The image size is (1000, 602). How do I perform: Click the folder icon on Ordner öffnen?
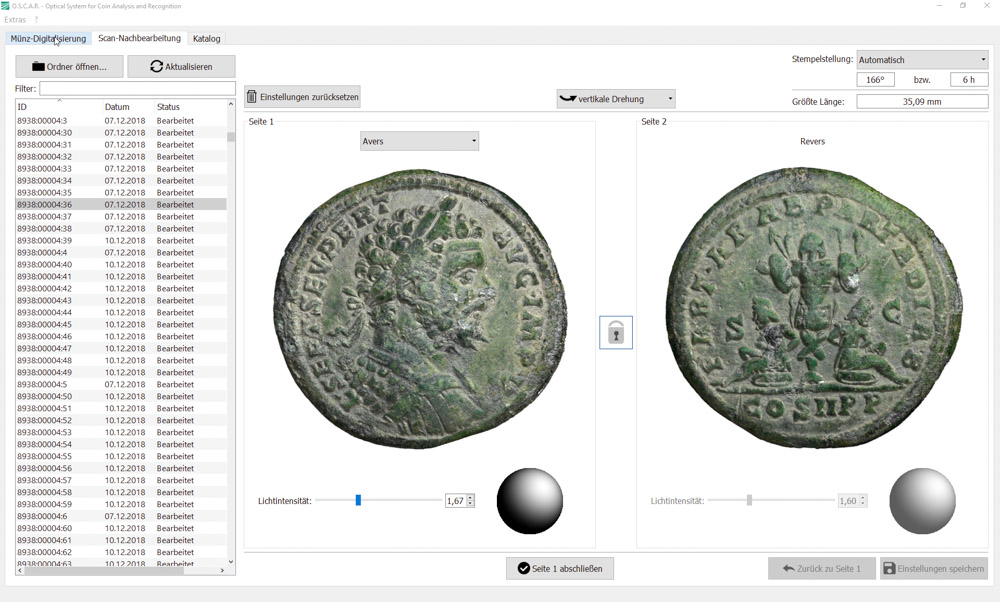pos(39,67)
